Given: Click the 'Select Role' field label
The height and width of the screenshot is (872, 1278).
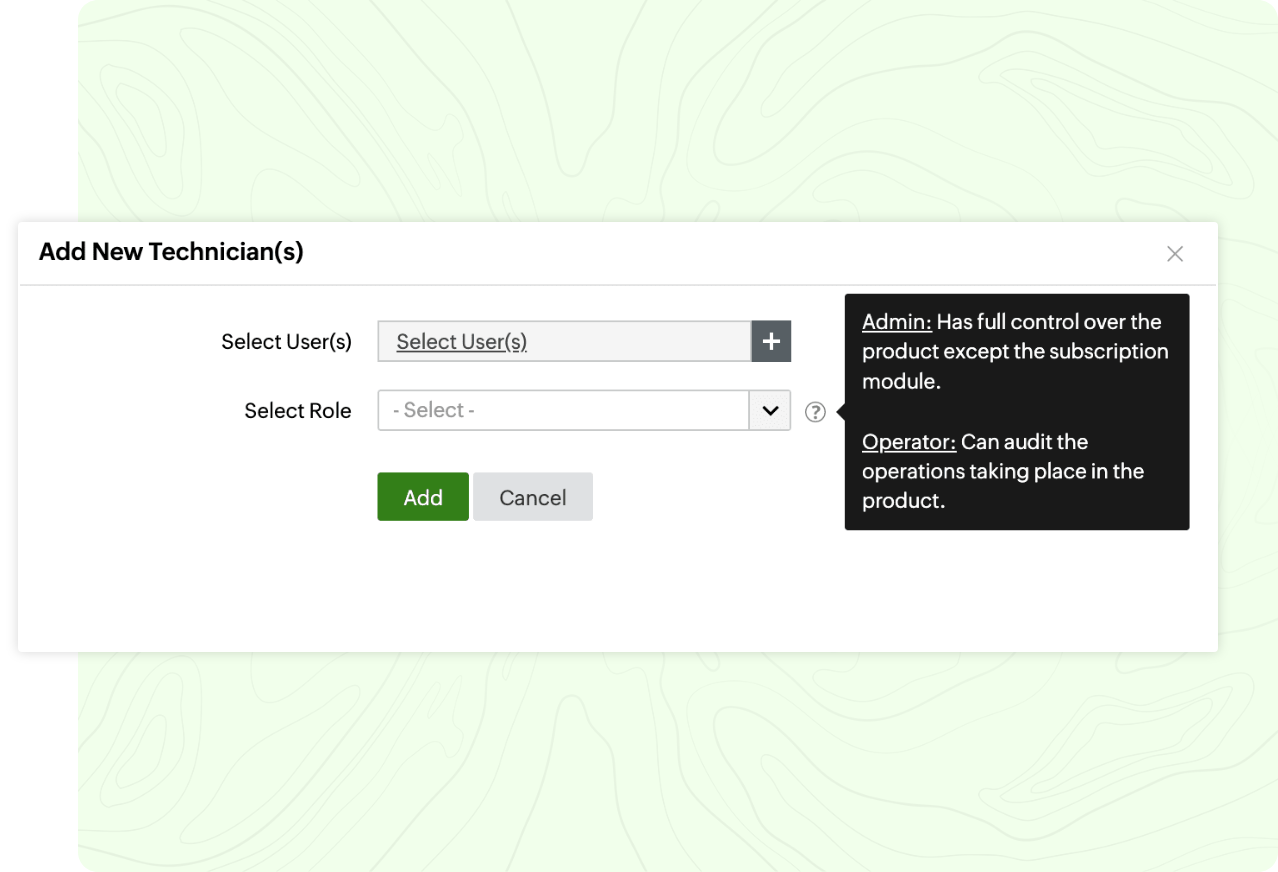Looking at the screenshot, I should 297,411.
